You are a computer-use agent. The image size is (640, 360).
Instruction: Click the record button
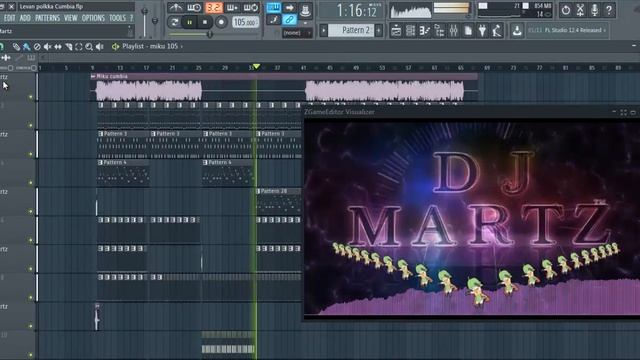coord(221,22)
